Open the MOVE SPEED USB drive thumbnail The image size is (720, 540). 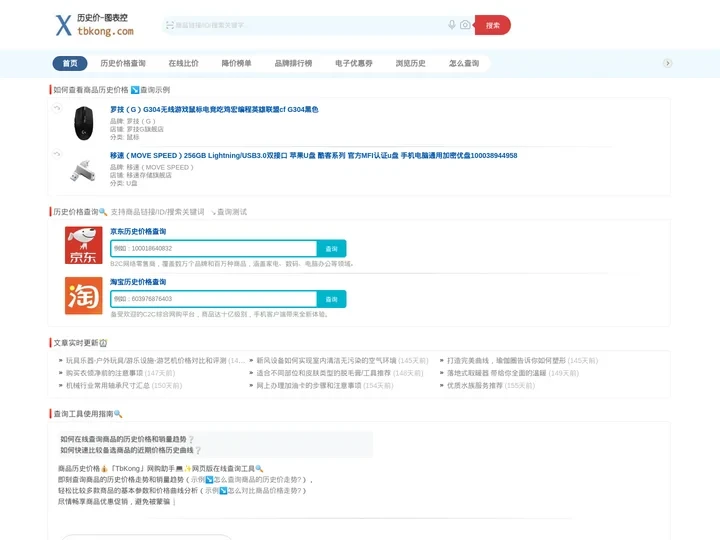tap(83, 170)
